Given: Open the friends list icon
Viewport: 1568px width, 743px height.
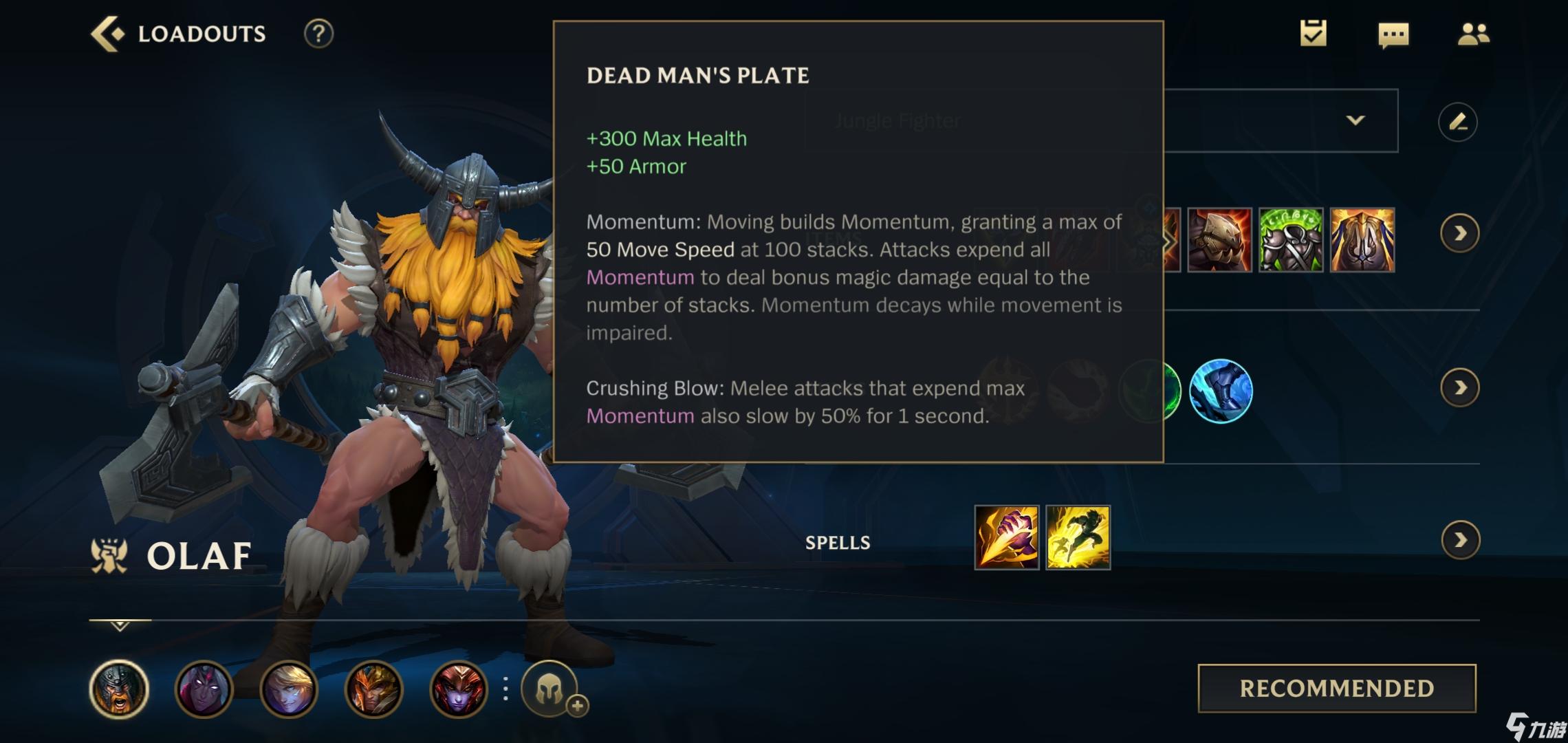Looking at the screenshot, I should click(1473, 34).
